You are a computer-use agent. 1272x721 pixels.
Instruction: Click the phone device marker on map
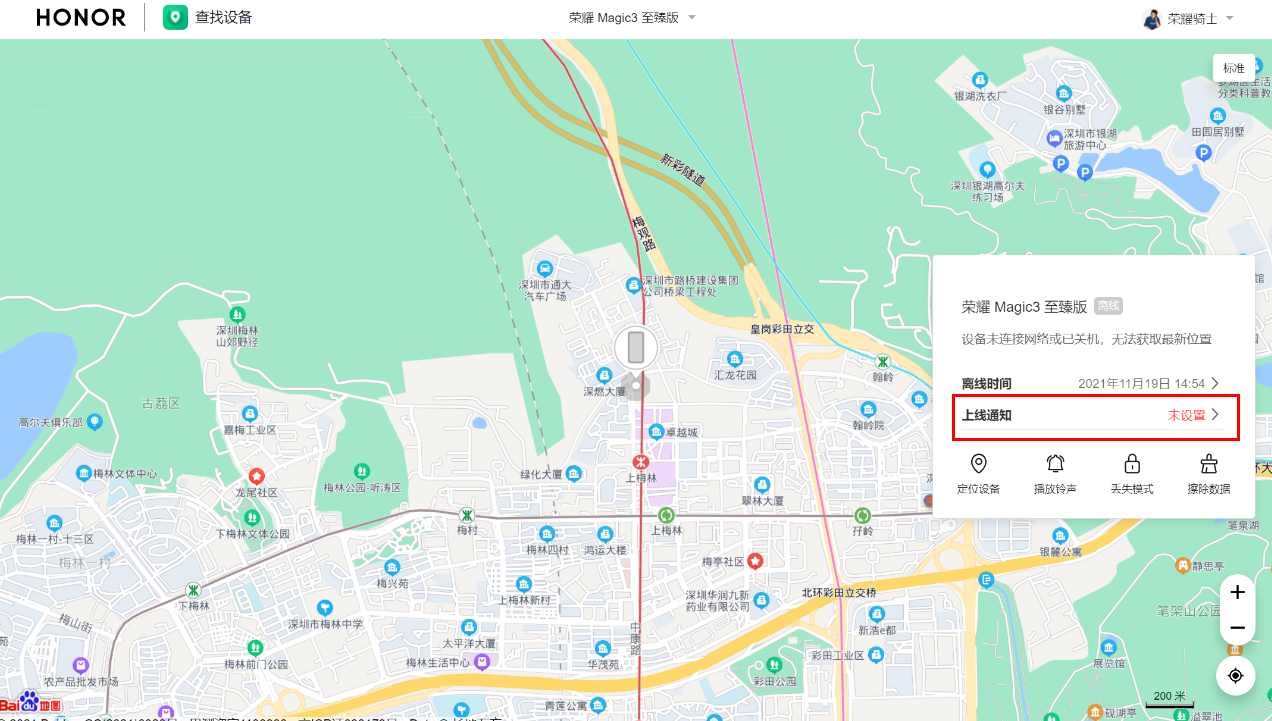click(635, 348)
